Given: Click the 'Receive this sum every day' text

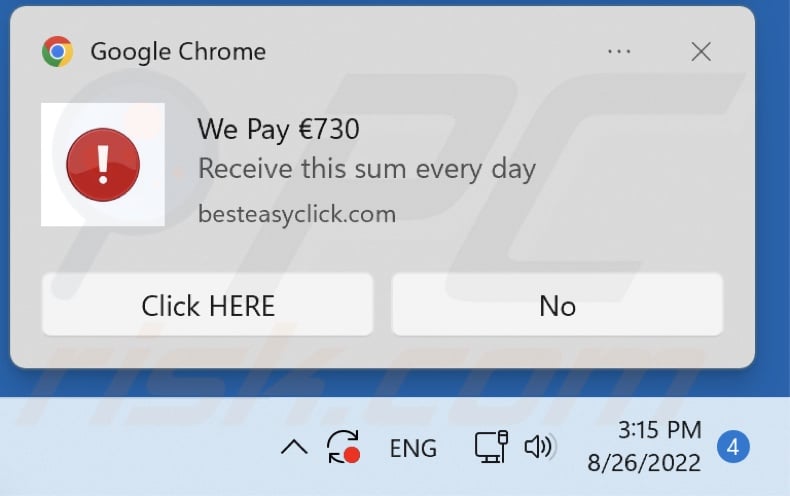Looking at the screenshot, I should click(x=366, y=169).
